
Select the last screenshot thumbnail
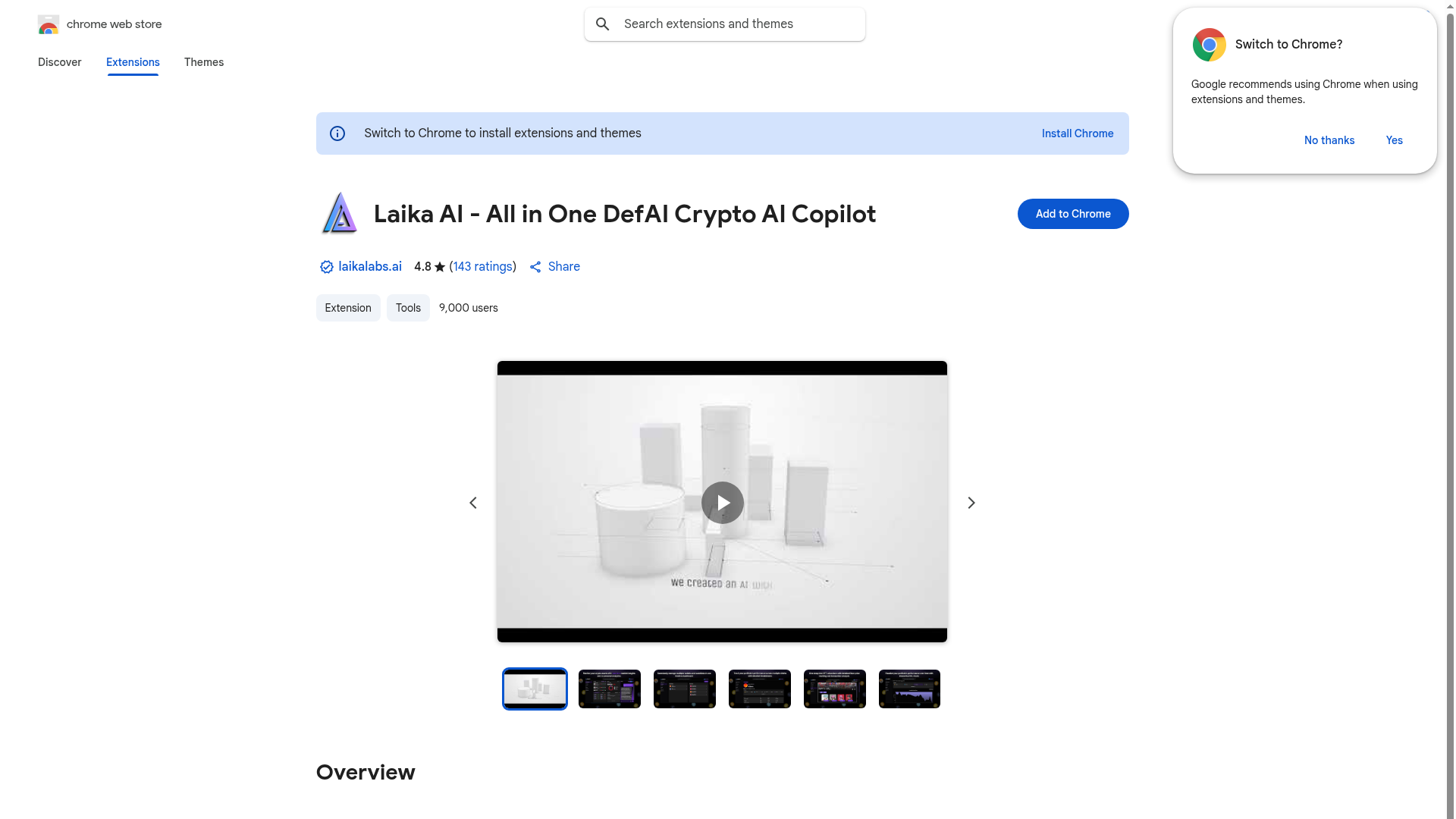click(x=909, y=689)
